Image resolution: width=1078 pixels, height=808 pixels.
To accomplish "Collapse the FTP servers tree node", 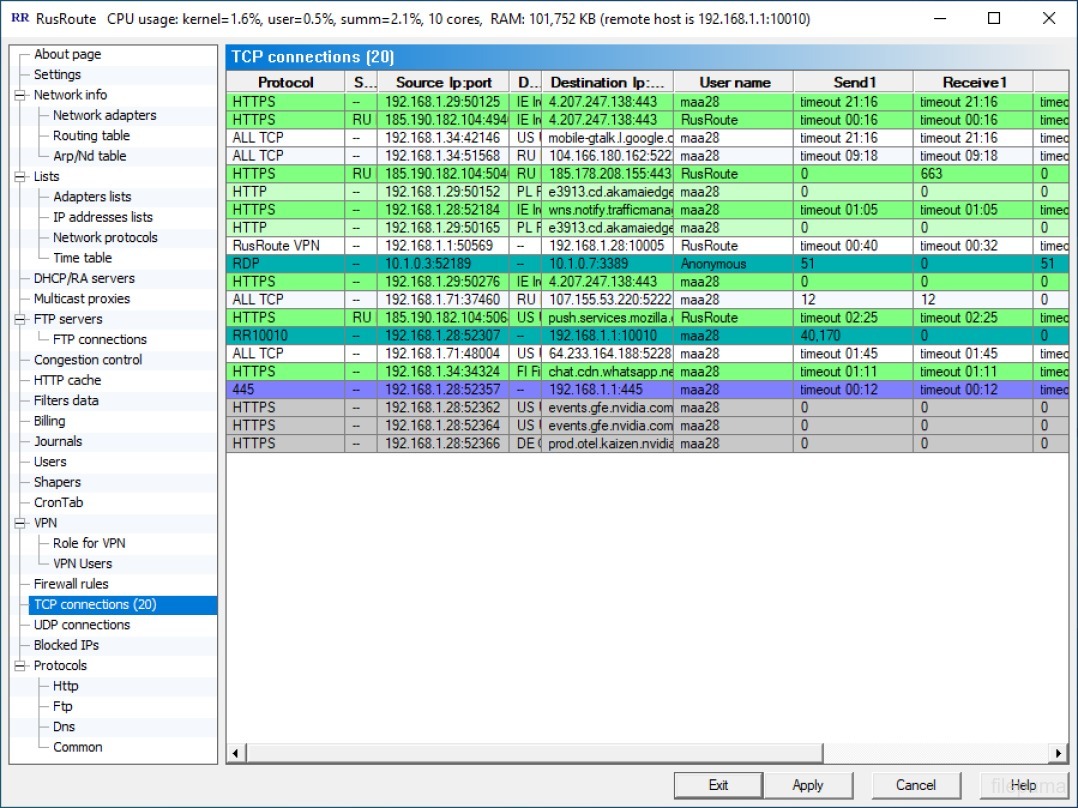I will tap(20, 320).
